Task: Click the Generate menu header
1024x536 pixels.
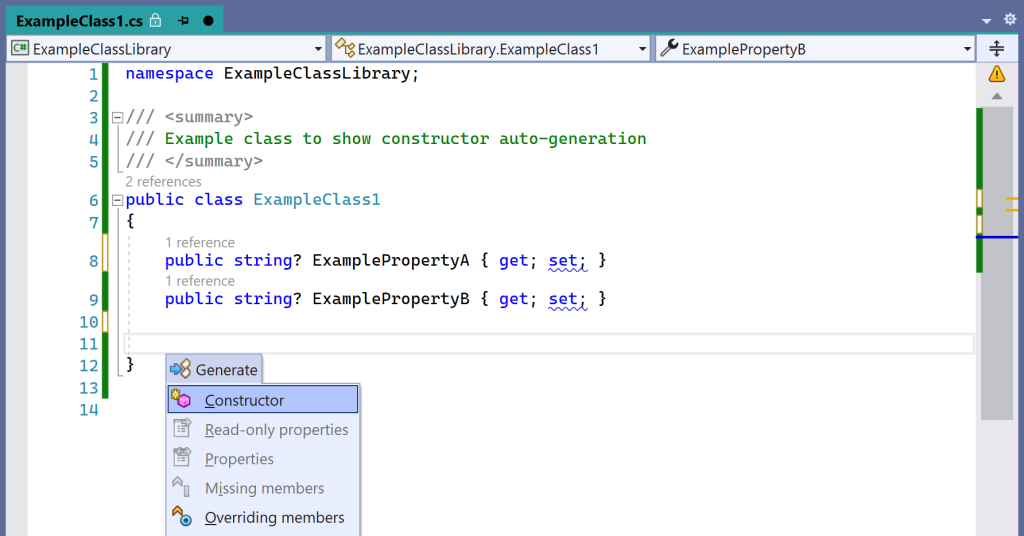Action: click(214, 370)
